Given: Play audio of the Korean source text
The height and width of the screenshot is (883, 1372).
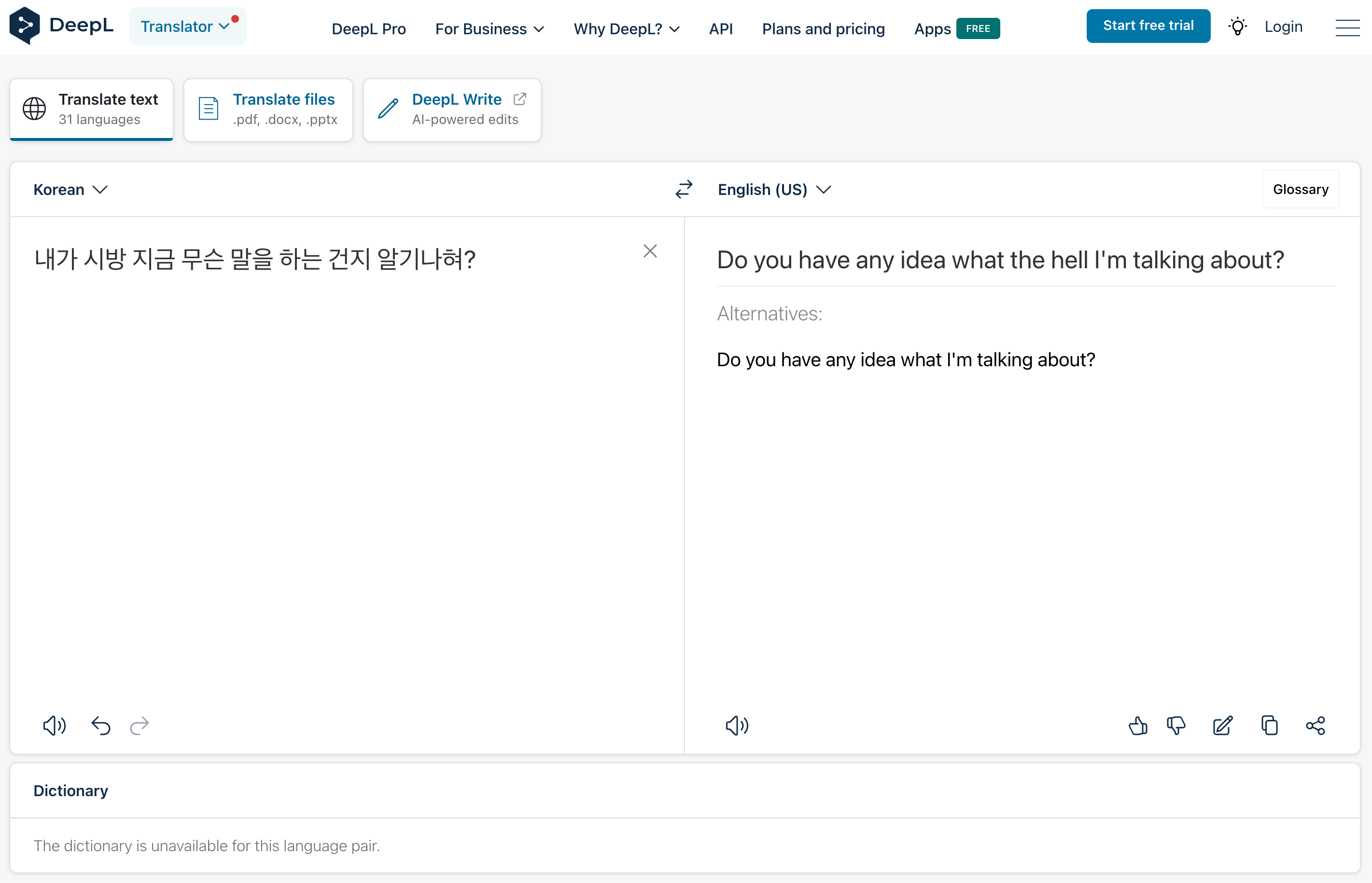Looking at the screenshot, I should pos(54,726).
